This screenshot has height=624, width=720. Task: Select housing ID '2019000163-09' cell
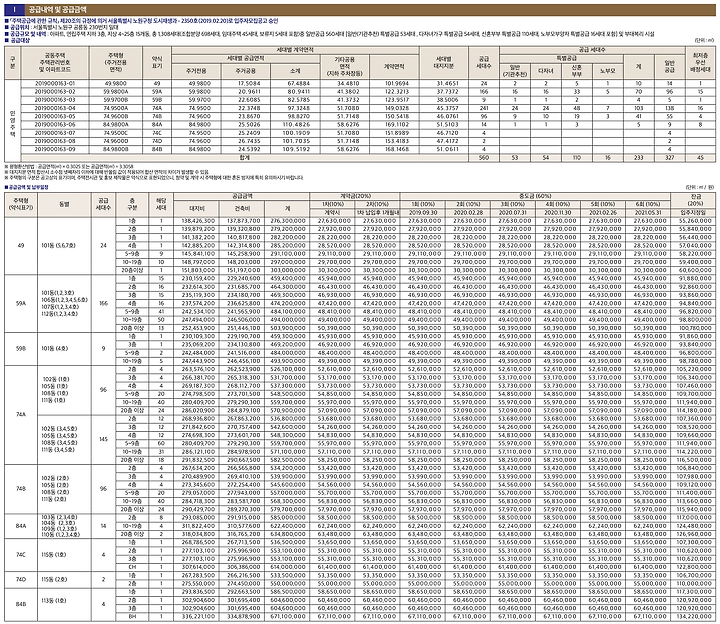pyautogui.click(x=55, y=149)
